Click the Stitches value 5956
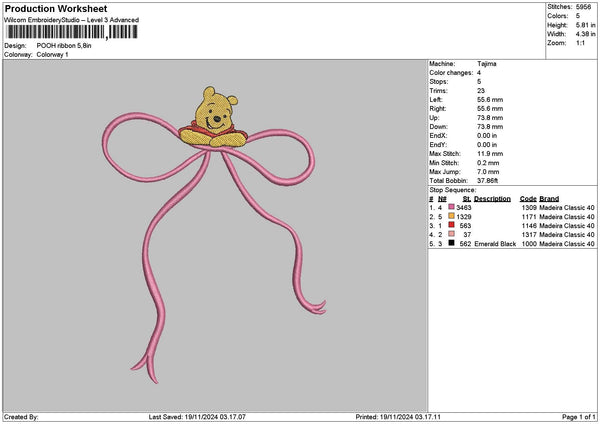The width and height of the screenshot is (600, 424). click(x=583, y=7)
